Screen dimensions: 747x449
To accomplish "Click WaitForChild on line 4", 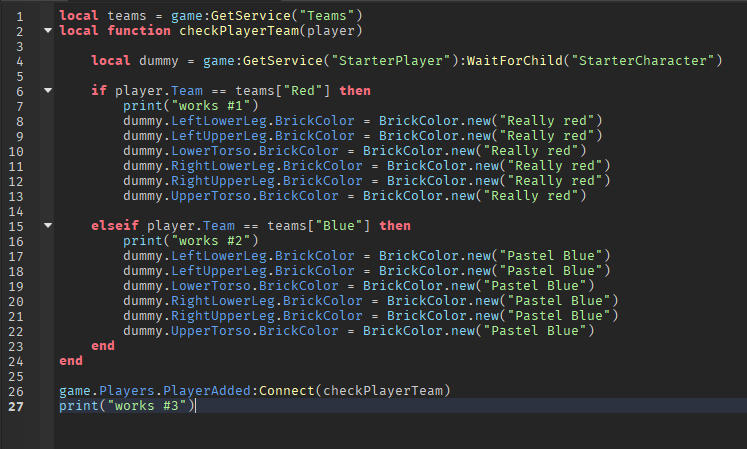I will point(515,61).
